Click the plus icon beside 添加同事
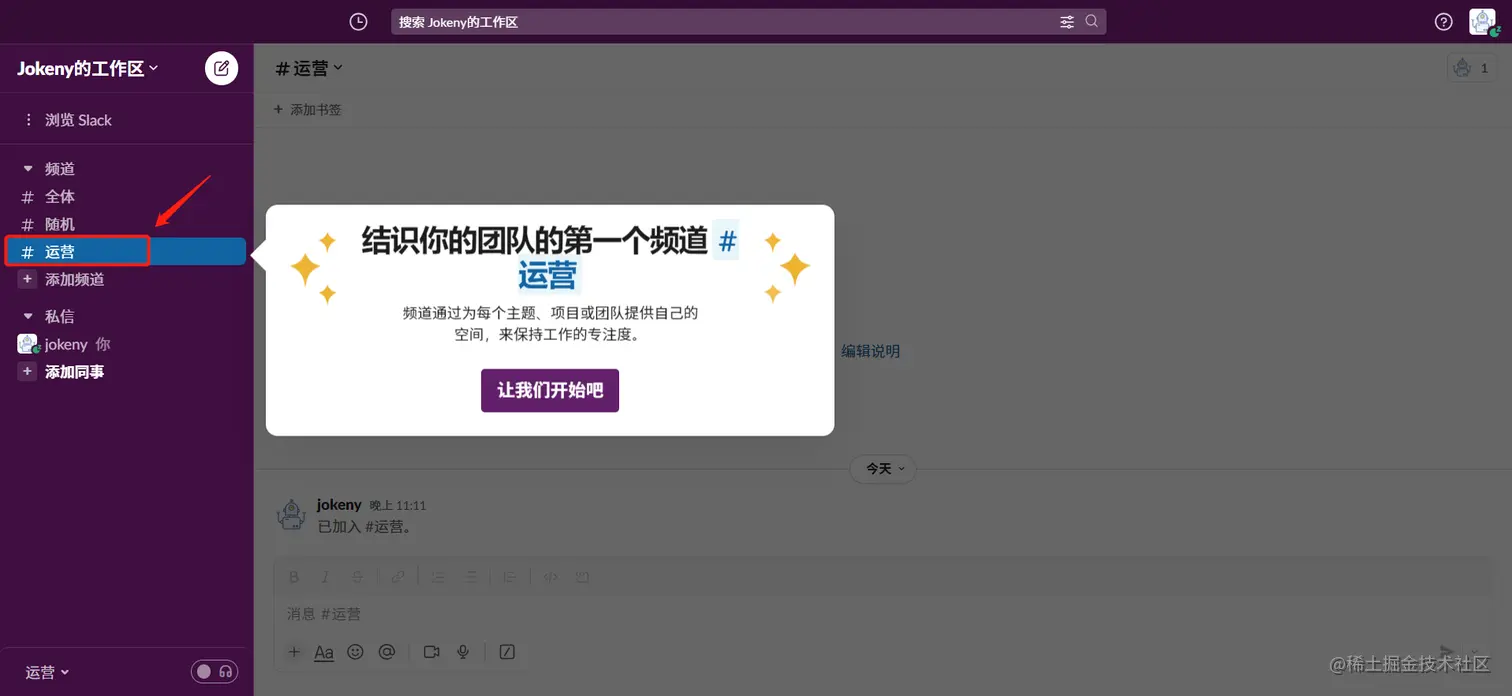The image size is (1512, 696). pos(28,371)
